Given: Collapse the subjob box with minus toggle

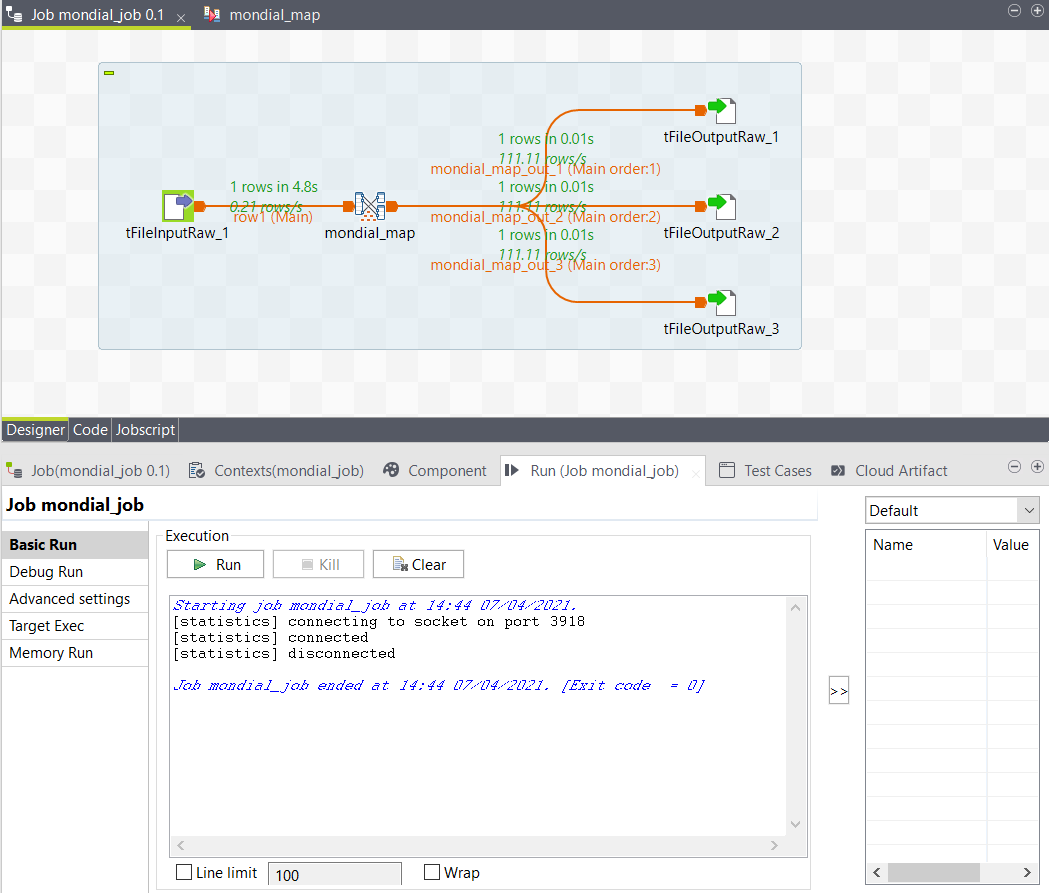Looking at the screenshot, I should click(109, 73).
